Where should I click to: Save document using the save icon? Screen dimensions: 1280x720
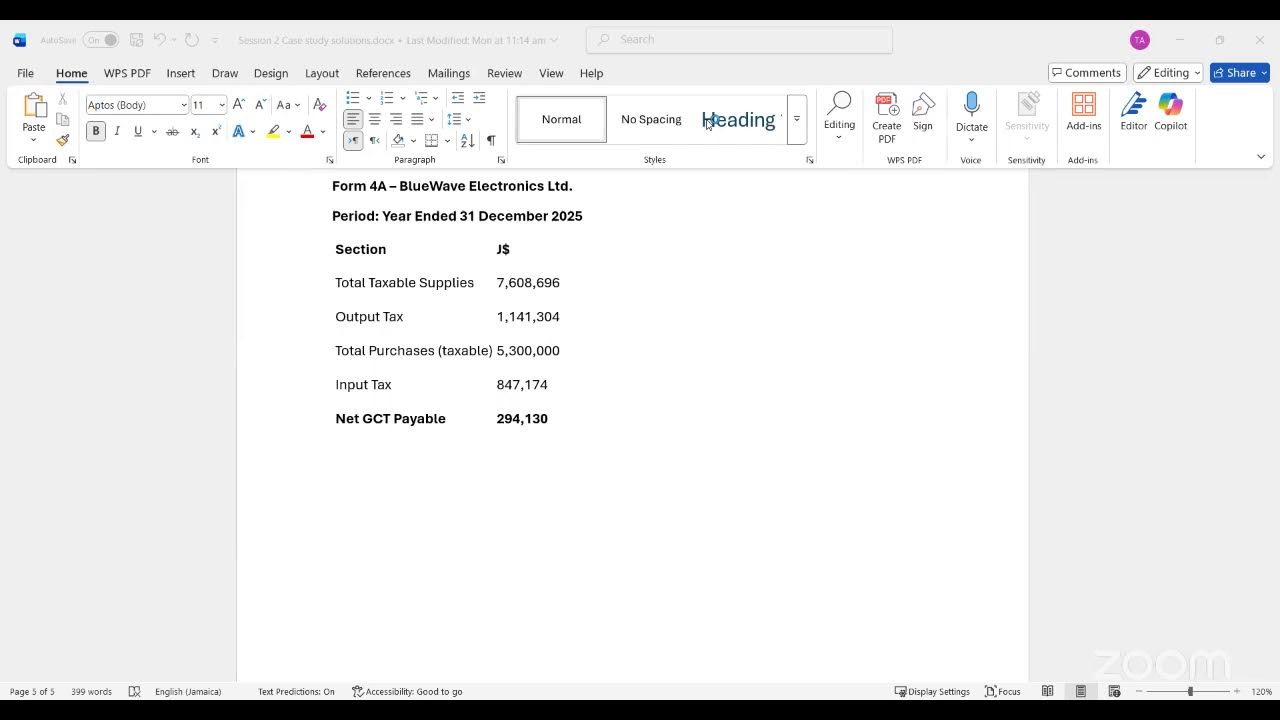[x=136, y=40]
